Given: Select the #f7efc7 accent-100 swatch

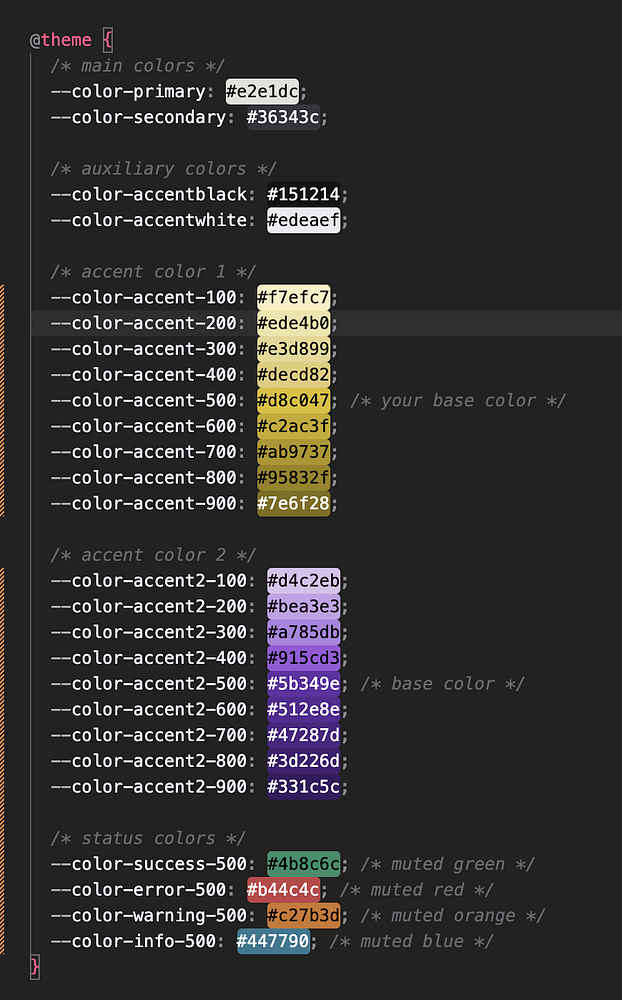Looking at the screenshot, I should (x=293, y=297).
